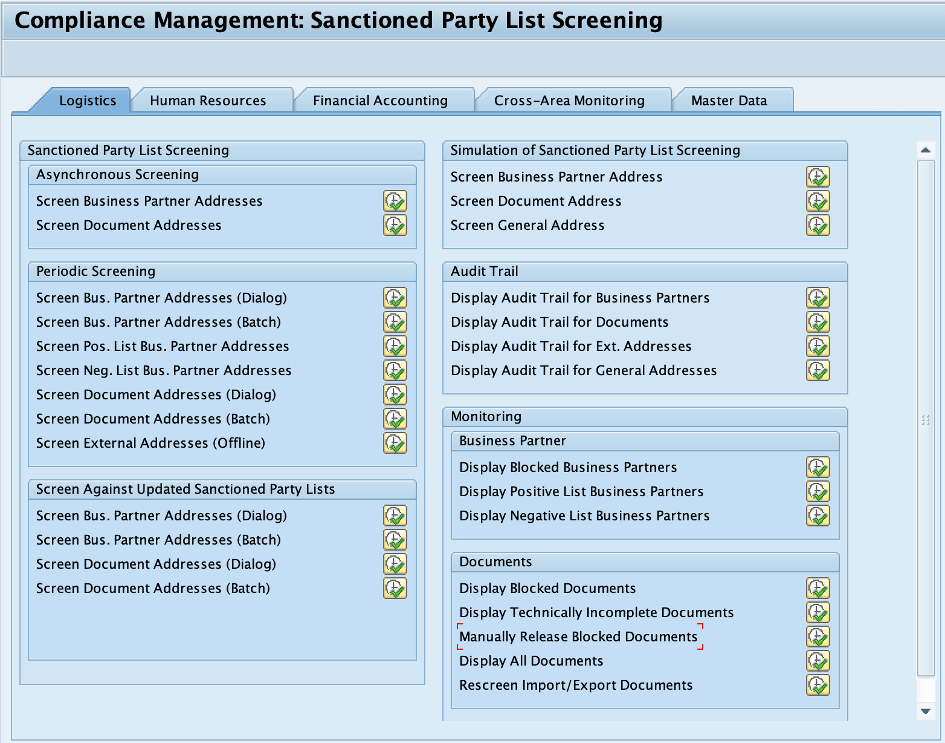Click Screen External Addresses (Offline) label
The width and height of the screenshot is (945, 743).
151,443
